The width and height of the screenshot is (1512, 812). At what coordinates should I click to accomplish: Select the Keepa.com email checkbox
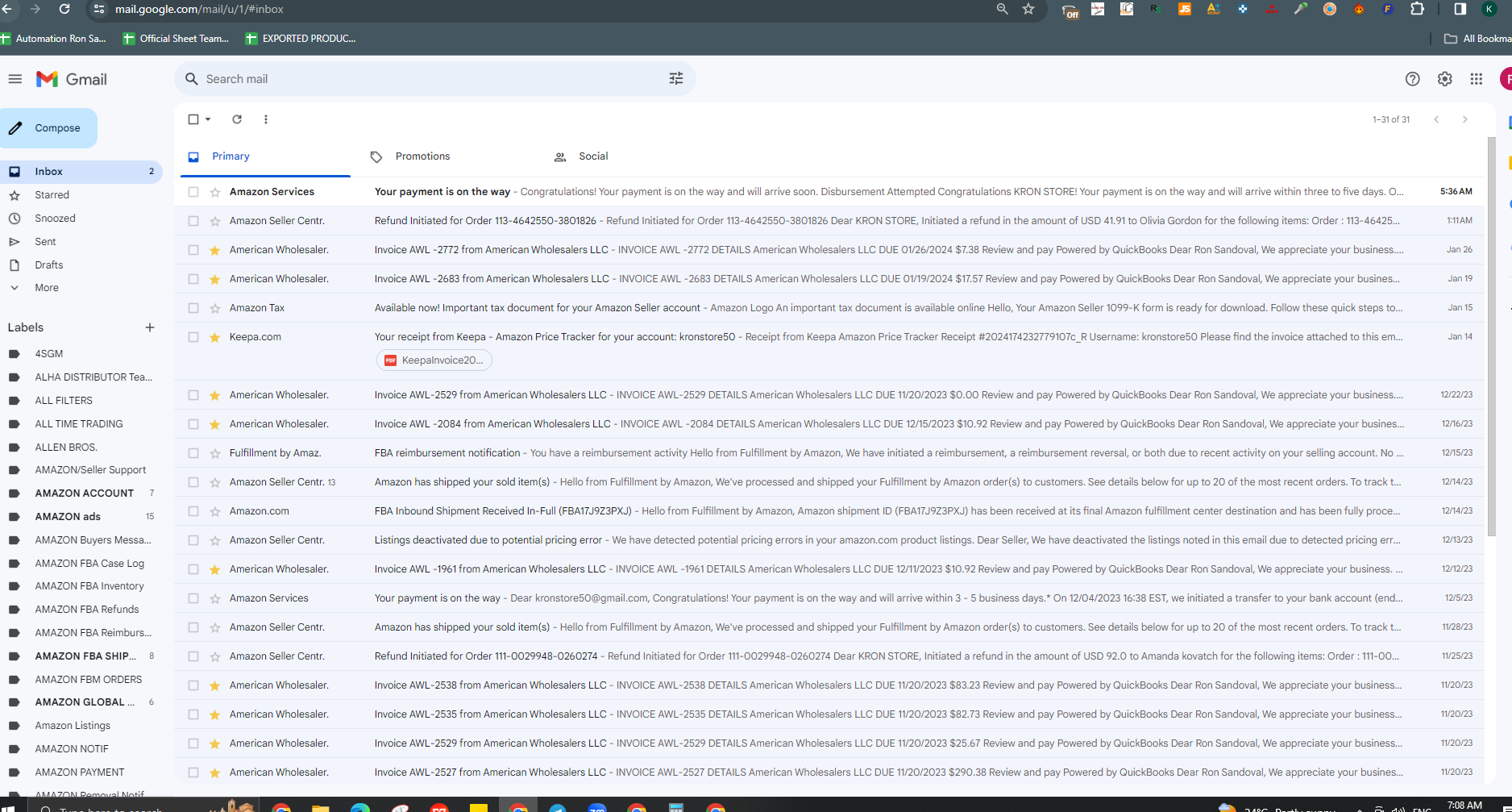click(193, 337)
